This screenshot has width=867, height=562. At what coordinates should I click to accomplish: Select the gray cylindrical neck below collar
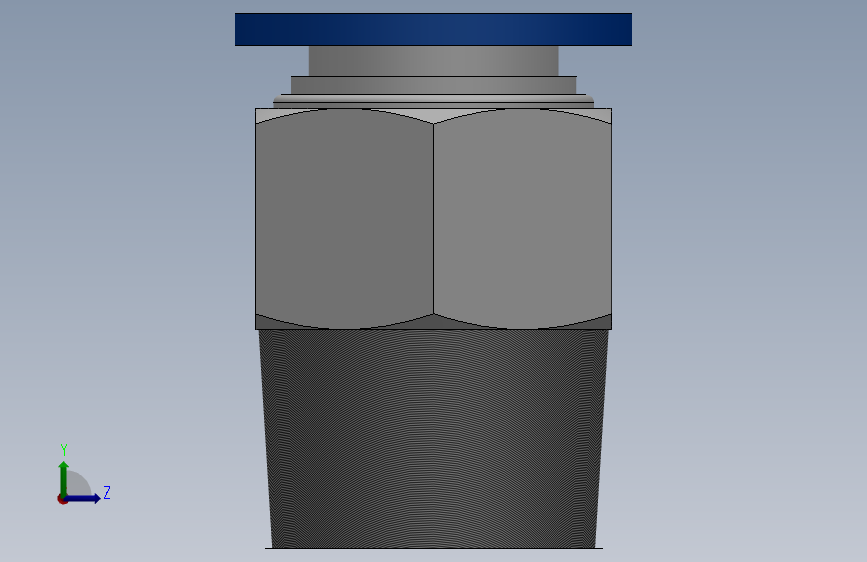point(434,61)
